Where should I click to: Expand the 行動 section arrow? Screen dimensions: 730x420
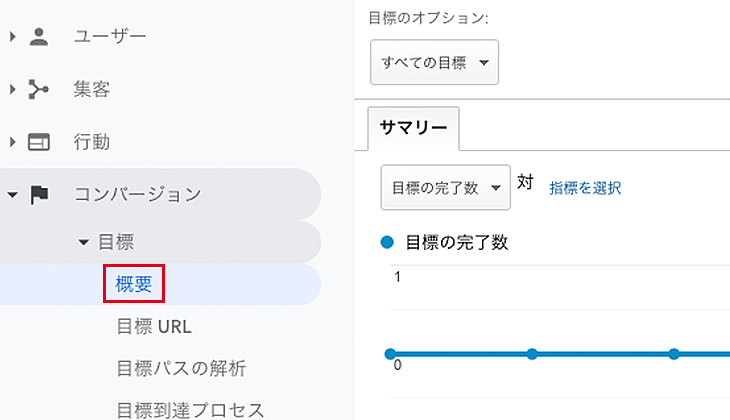click(x=13, y=142)
